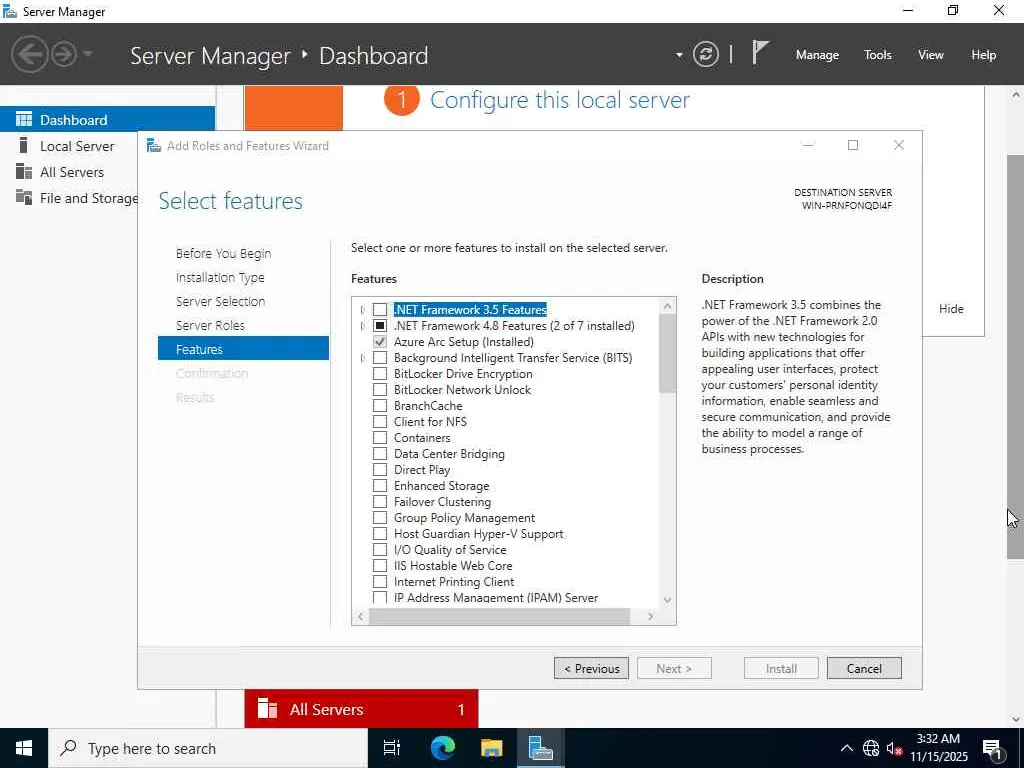Screen dimensions: 1024x768
Task: Click the Local Server sidebar icon
Action: pos(24,145)
